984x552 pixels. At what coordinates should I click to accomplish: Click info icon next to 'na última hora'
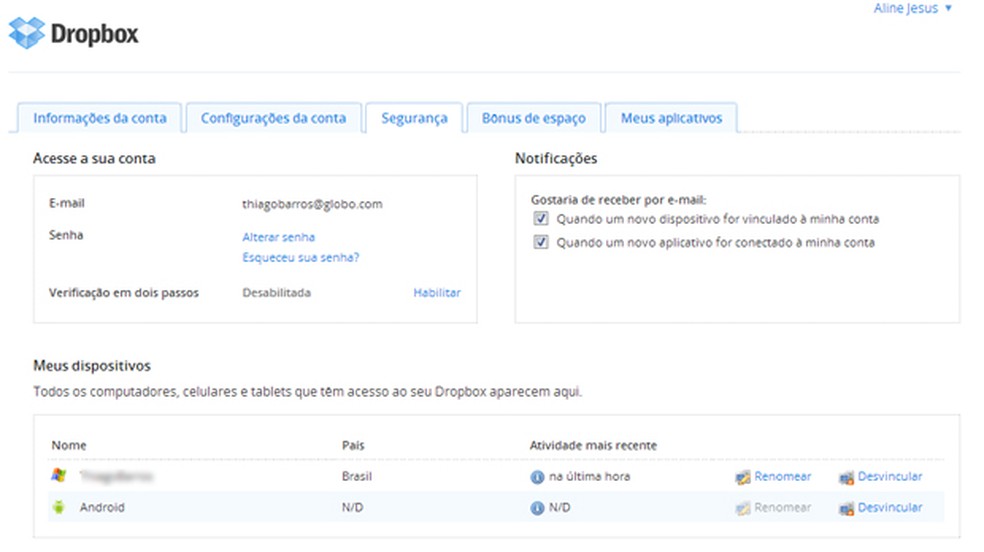point(537,477)
